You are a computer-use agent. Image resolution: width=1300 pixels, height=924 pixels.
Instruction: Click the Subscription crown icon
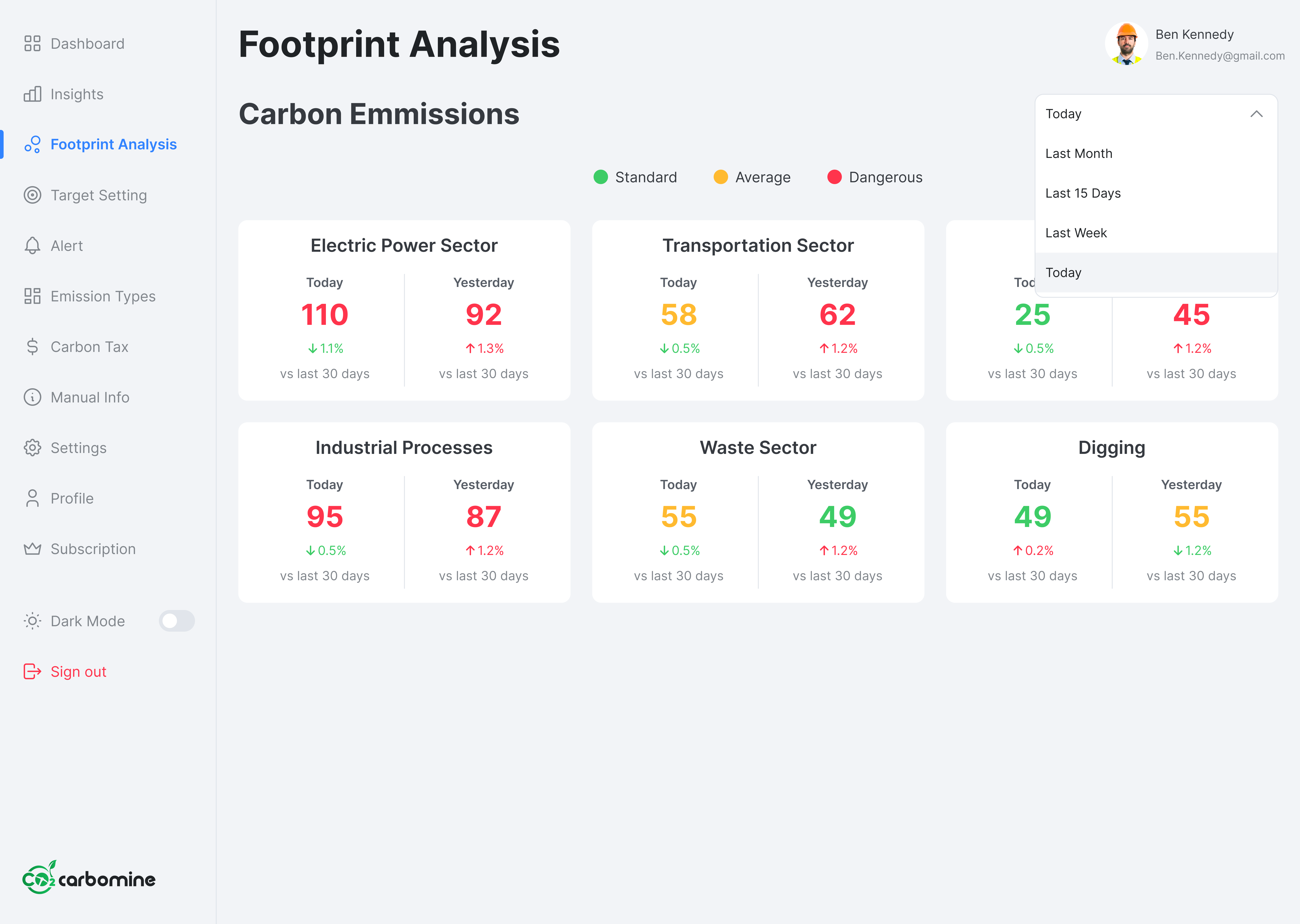(32, 548)
